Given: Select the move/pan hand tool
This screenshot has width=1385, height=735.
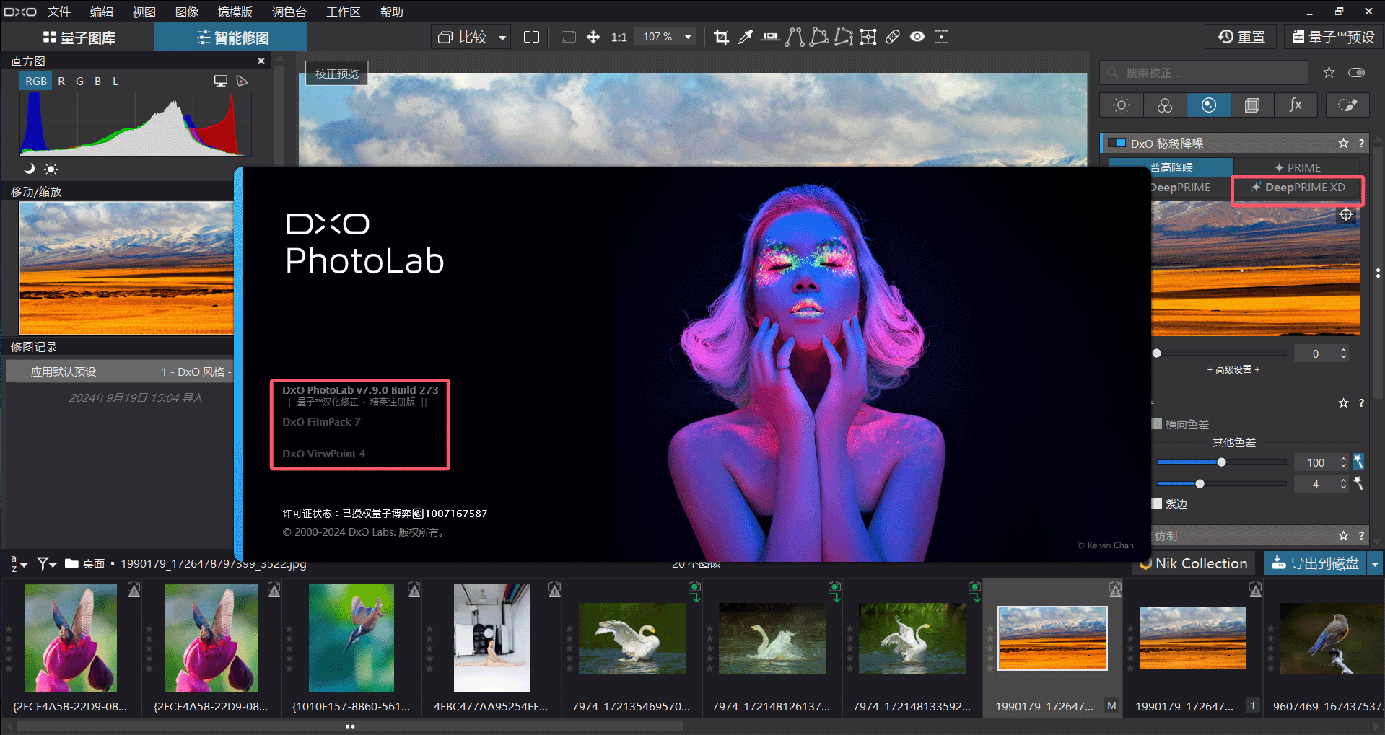Looking at the screenshot, I should [593, 37].
